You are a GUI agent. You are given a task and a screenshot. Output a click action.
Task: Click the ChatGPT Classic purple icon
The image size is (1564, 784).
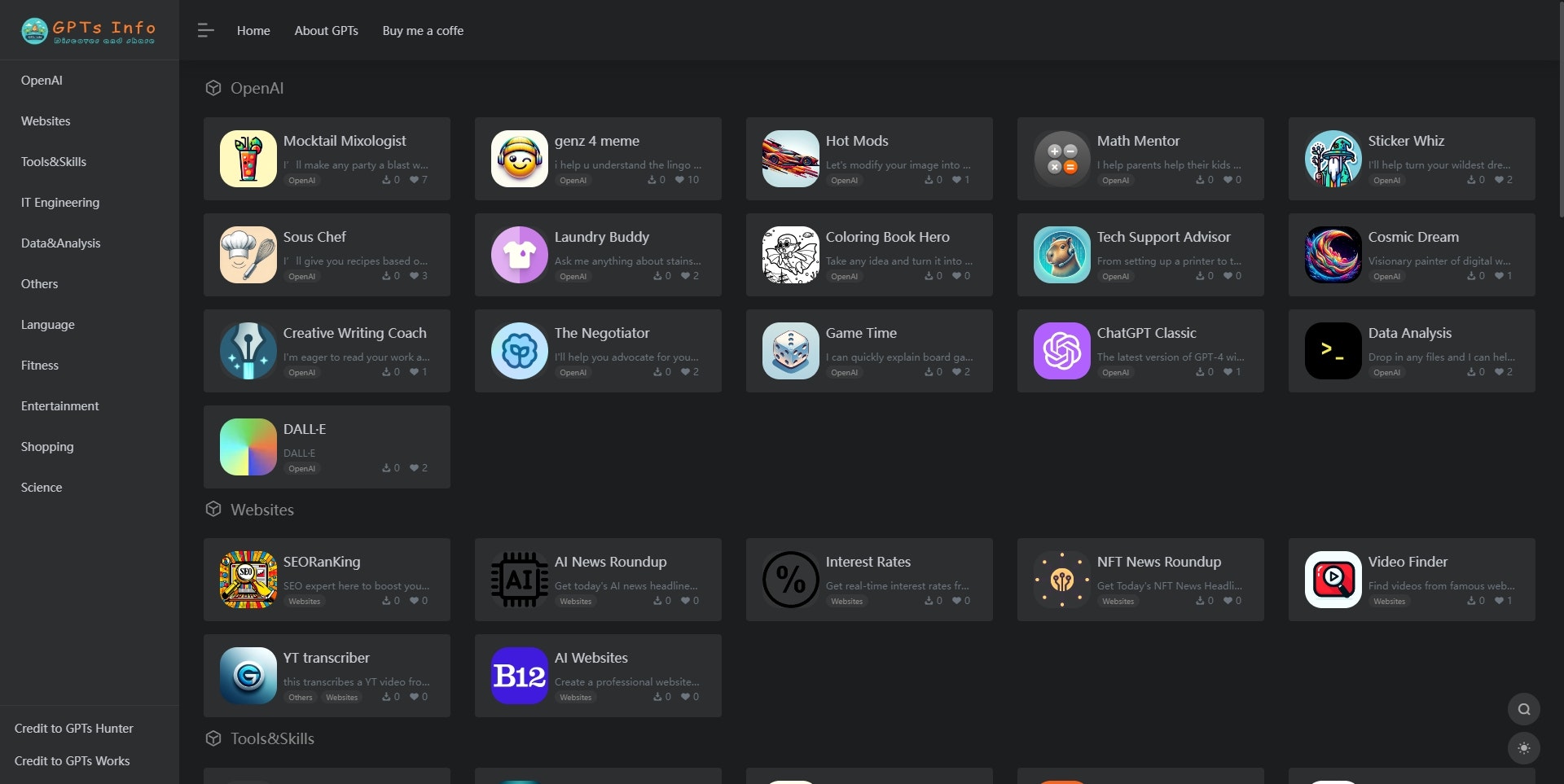[1062, 351]
